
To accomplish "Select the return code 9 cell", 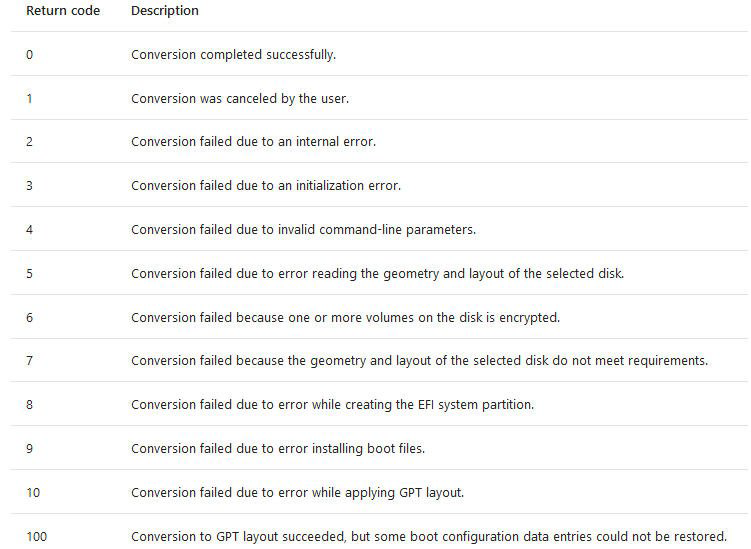I will click(30, 449).
